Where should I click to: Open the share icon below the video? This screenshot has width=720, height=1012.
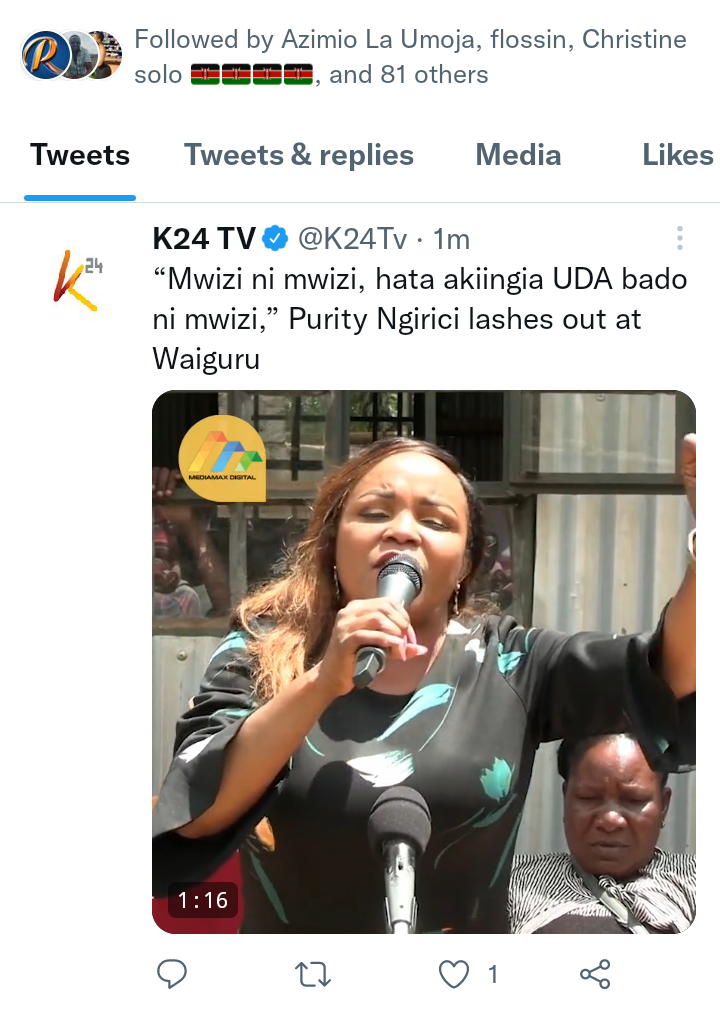tap(595, 974)
